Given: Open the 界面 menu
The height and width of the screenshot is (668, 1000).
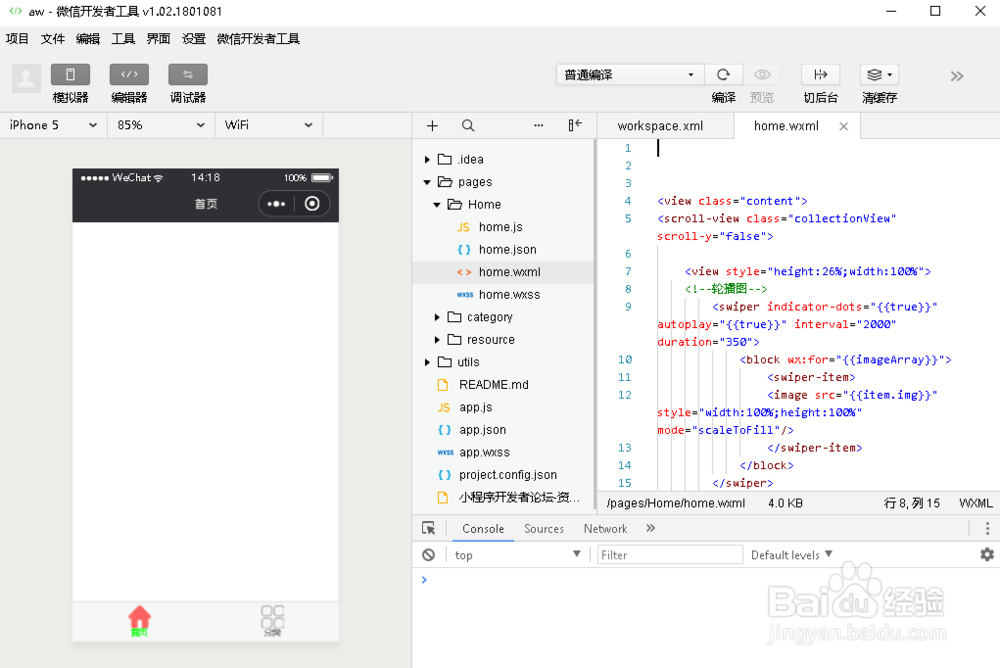Looking at the screenshot, I should 158,39.
